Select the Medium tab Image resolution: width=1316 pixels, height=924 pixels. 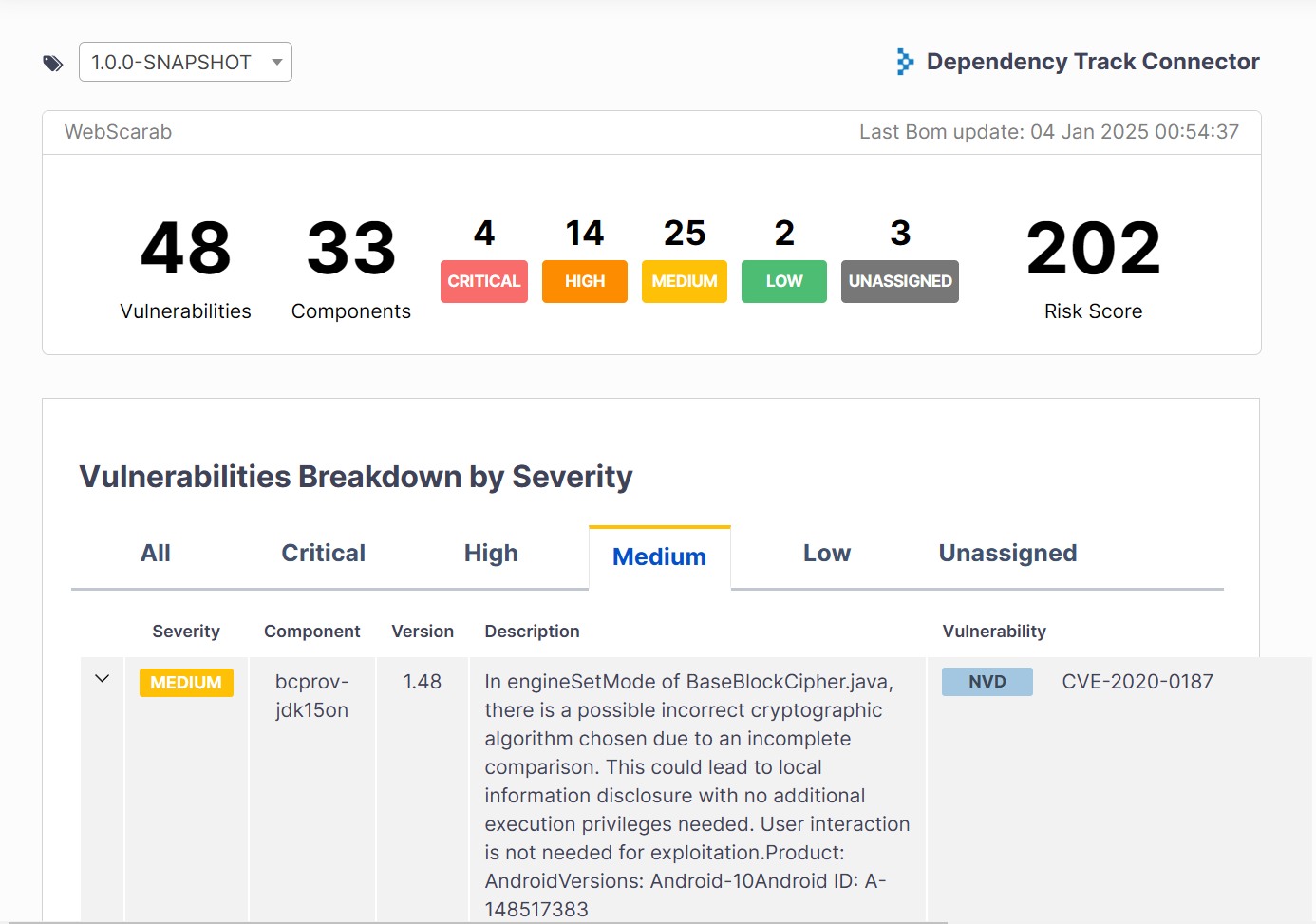[x=659, y=557]
